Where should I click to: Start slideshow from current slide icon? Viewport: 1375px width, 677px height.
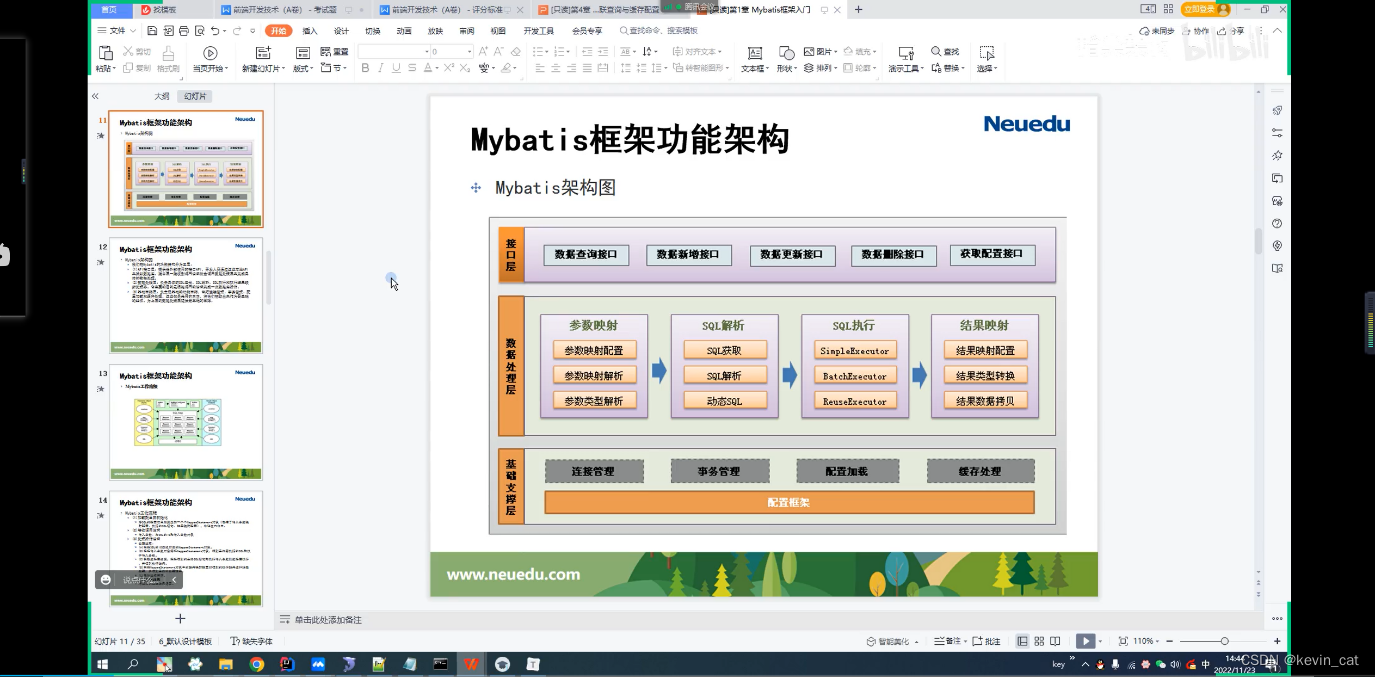point(210,53)
